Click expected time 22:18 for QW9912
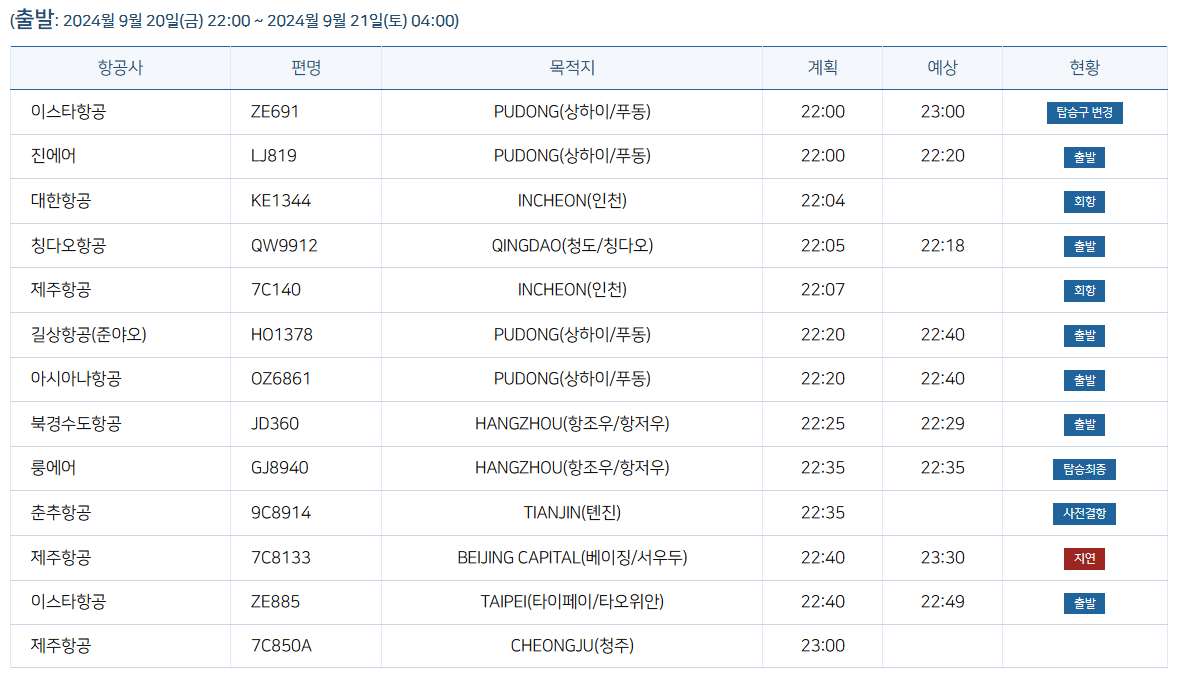 [943, 245]
